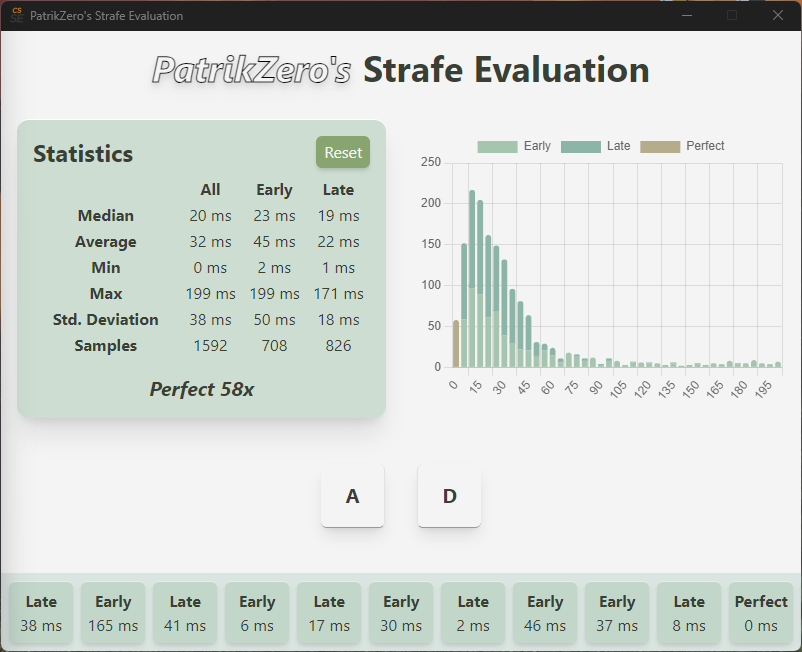Click the Early samples count "708"
The height and width of the screenshot is (652, 802).
pos(274,346)
